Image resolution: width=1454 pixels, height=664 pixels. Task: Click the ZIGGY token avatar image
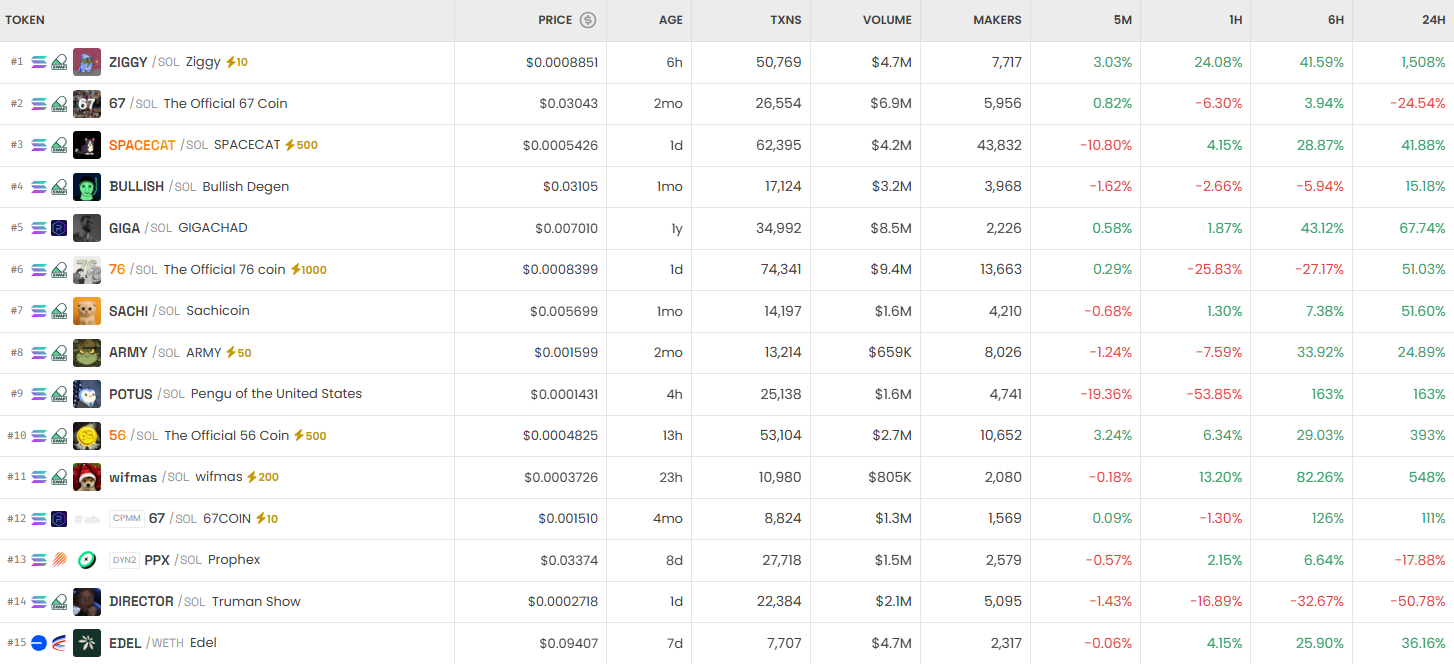click(87, 62)
